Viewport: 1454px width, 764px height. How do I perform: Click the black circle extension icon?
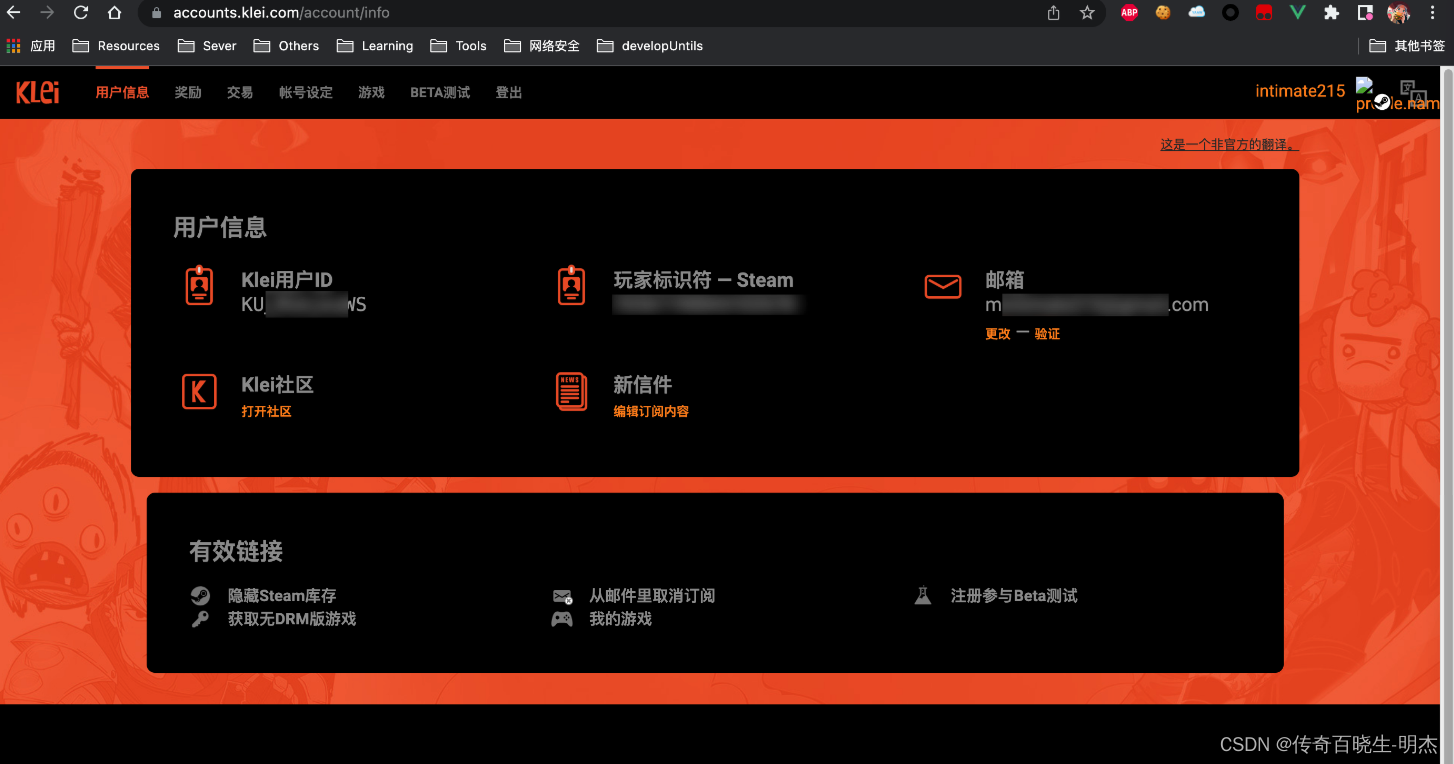pos(1231,13)
